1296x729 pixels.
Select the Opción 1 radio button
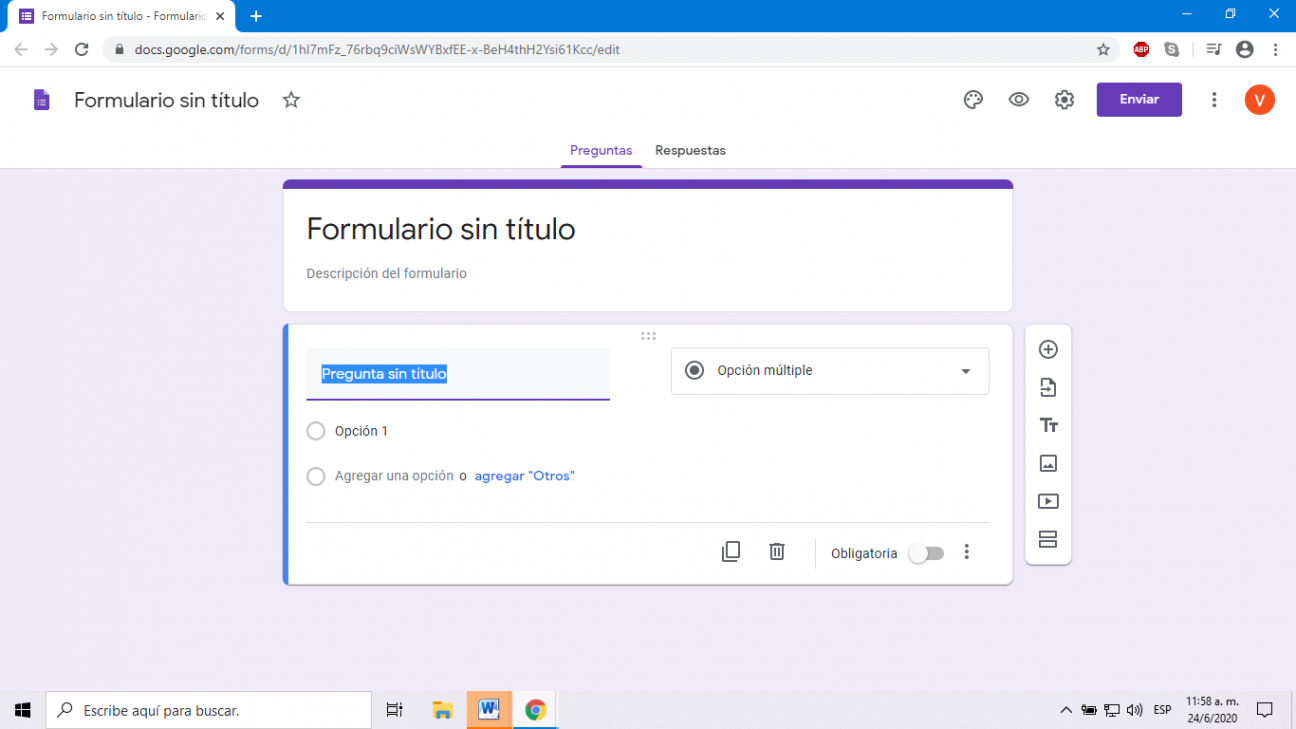pos(316,431)
